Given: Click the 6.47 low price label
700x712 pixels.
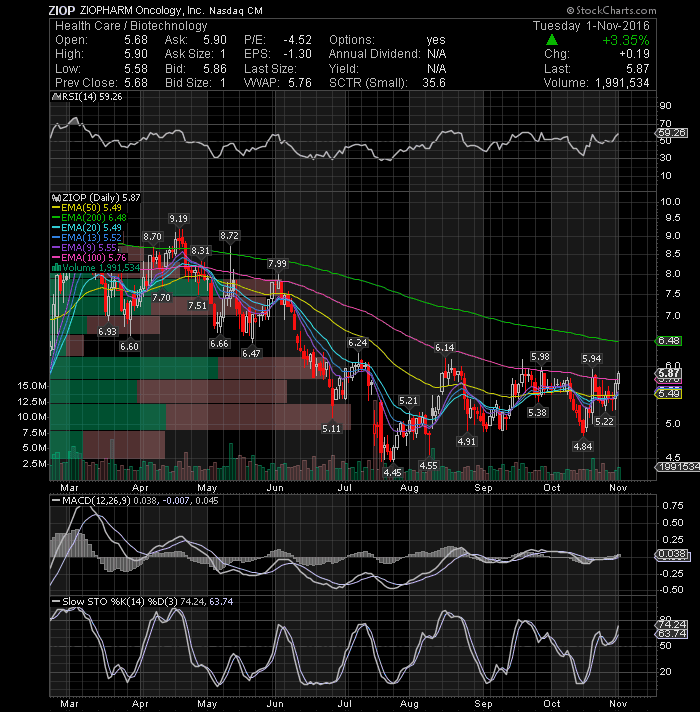Looking at the screenshot, I should [x=251, y=353].
